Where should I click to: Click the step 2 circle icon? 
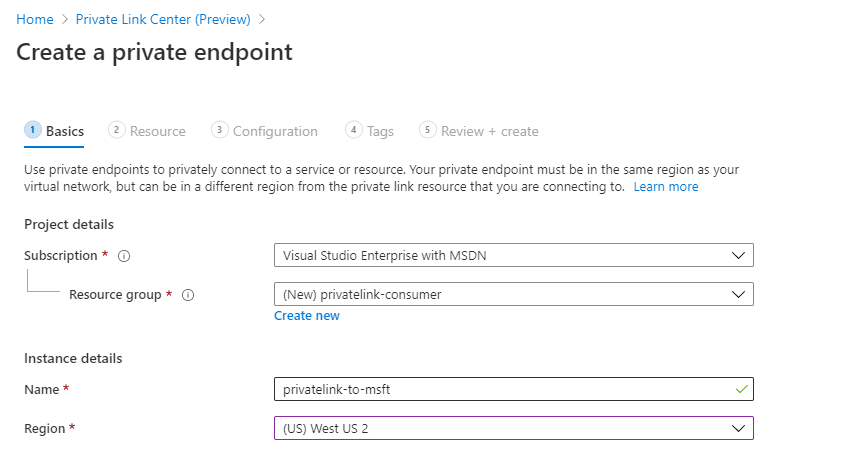point(116,130)
